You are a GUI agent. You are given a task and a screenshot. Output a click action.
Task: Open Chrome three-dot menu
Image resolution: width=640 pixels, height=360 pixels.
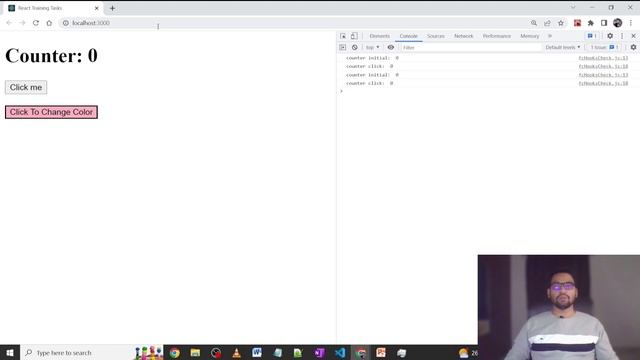point(631,23)
